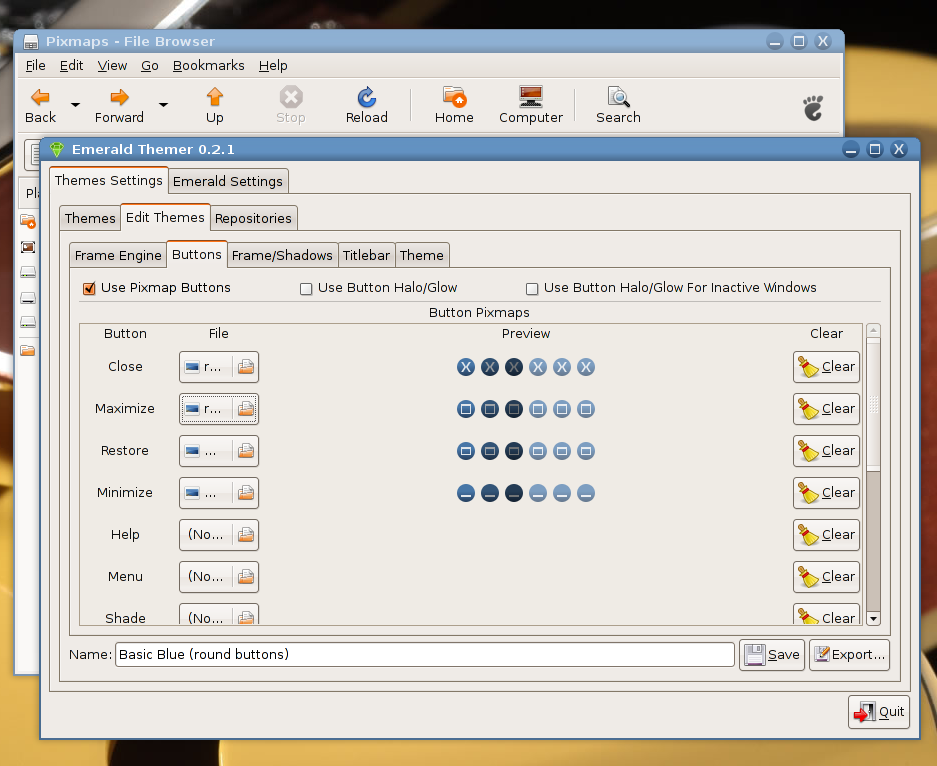Click scrollbar down arrow in pixmaps list
The image size is (937, 766).
pos(873,618)
